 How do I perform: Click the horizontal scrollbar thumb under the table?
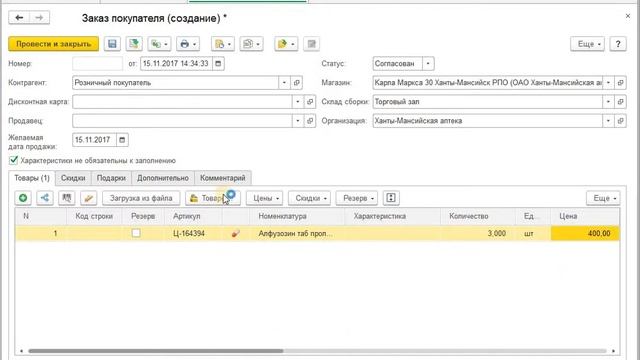(156, 351)
